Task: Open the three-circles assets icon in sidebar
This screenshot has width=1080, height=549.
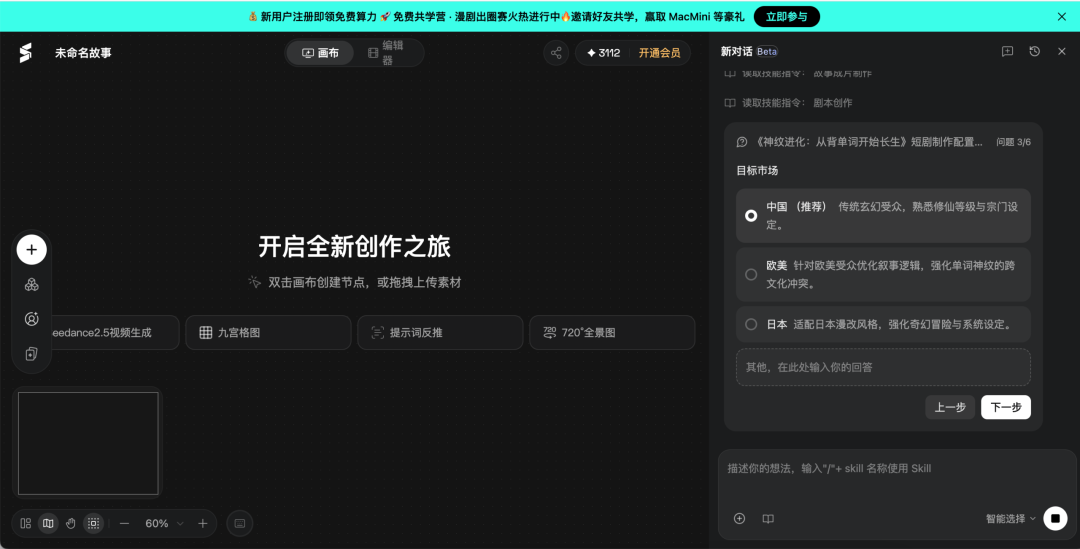Action: pyautogui.click(x=32, y=284)
